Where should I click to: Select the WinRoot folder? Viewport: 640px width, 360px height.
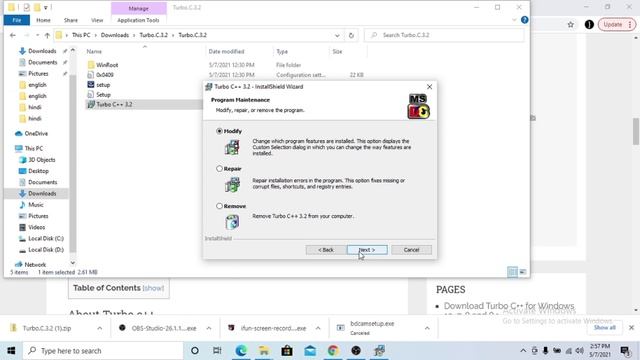[x=107, y=65]
